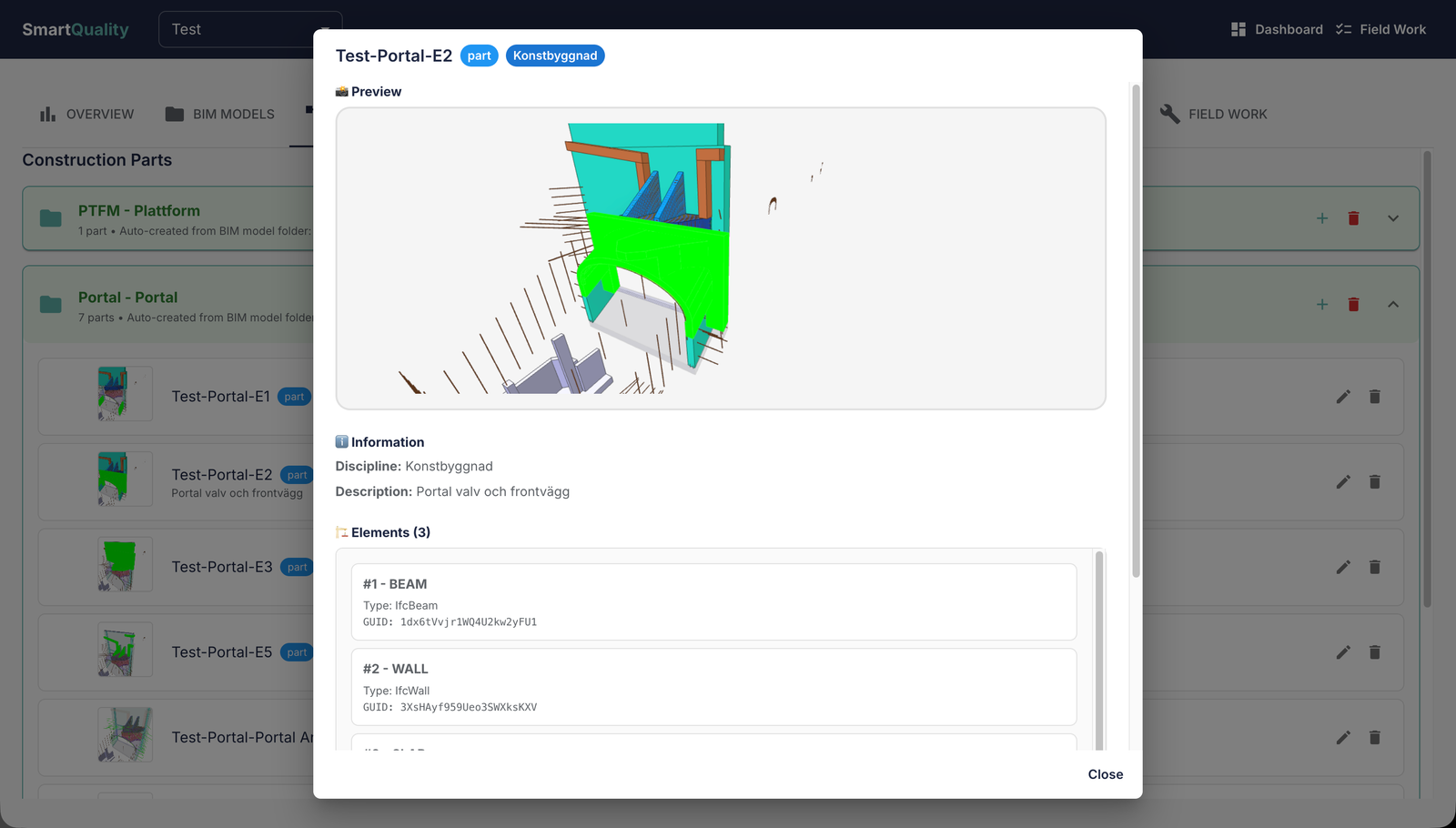Click the PTFM - Plattform folder icon
This screenshot has width=1456, height=828.
[51, 218]
